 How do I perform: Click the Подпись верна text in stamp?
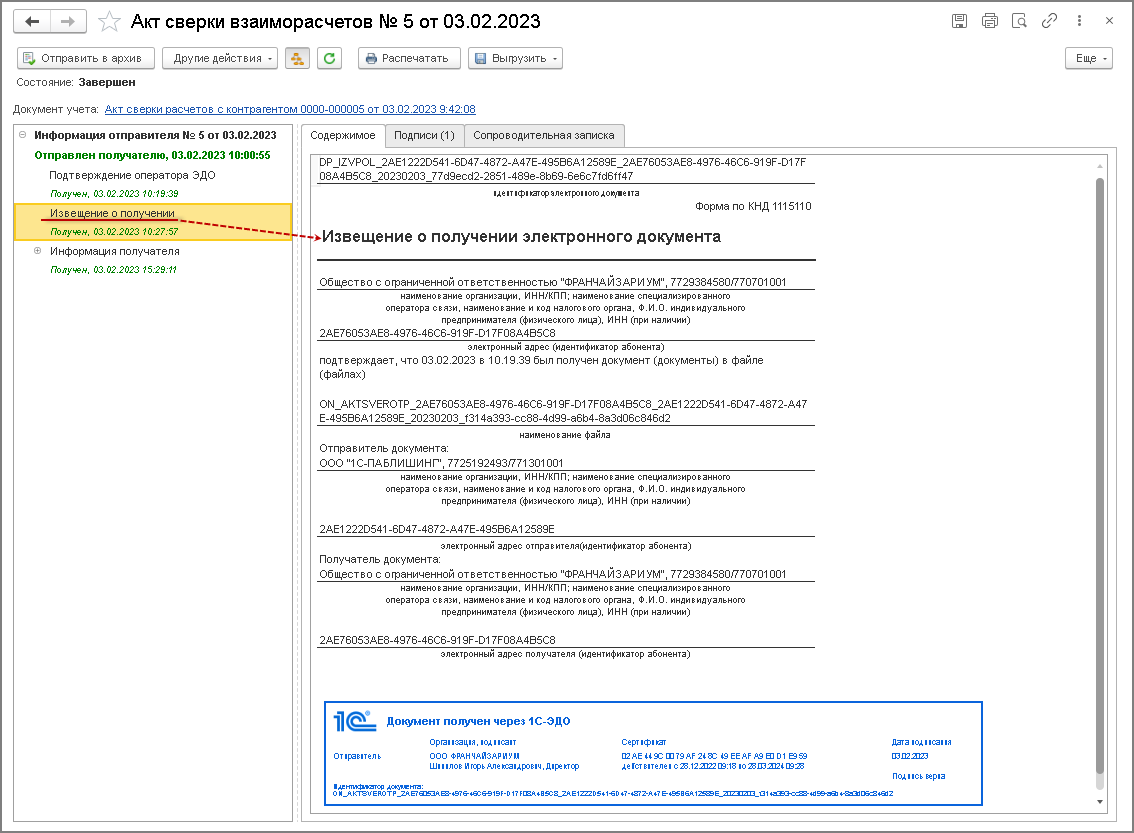[x=918, y=776]
